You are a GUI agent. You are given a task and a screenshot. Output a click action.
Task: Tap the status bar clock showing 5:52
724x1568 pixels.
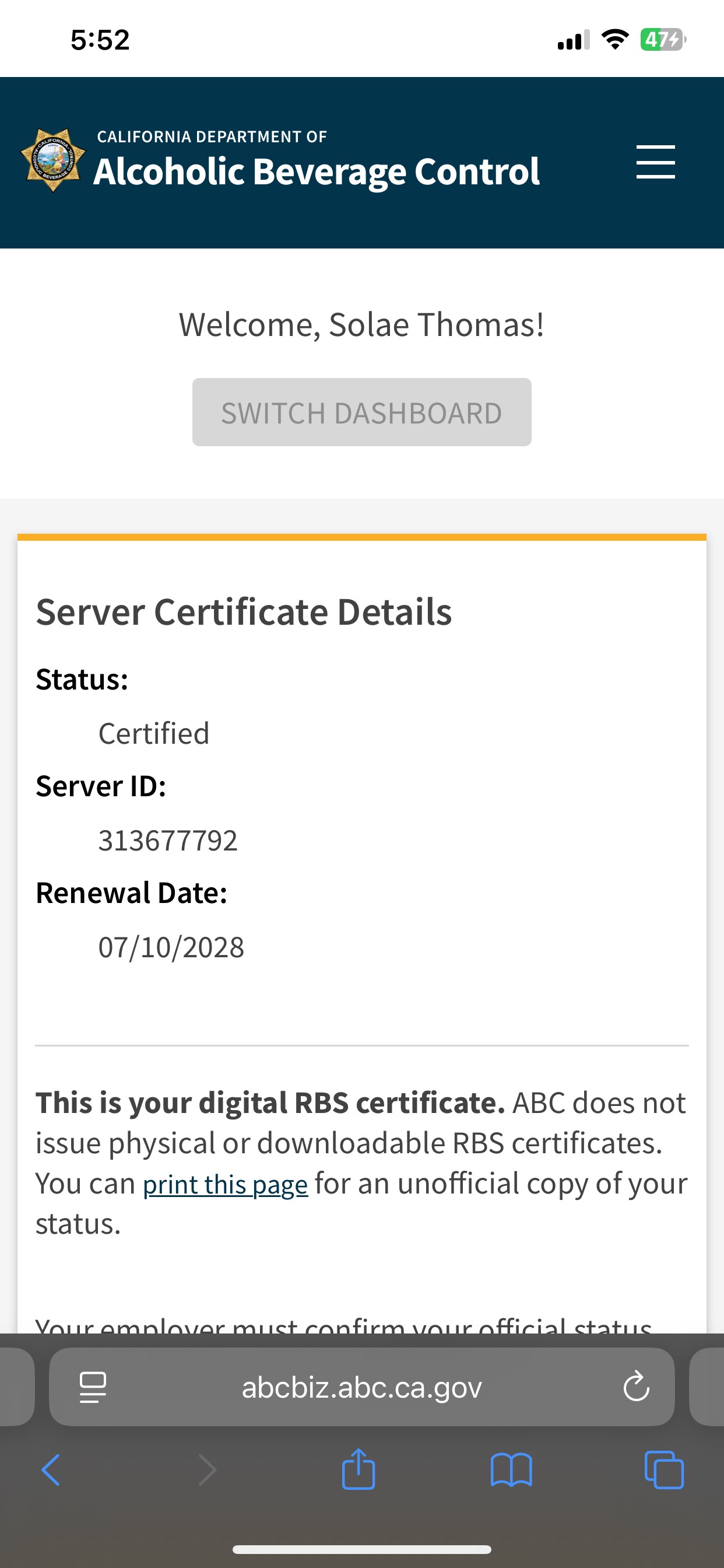(x=100, y=40)
